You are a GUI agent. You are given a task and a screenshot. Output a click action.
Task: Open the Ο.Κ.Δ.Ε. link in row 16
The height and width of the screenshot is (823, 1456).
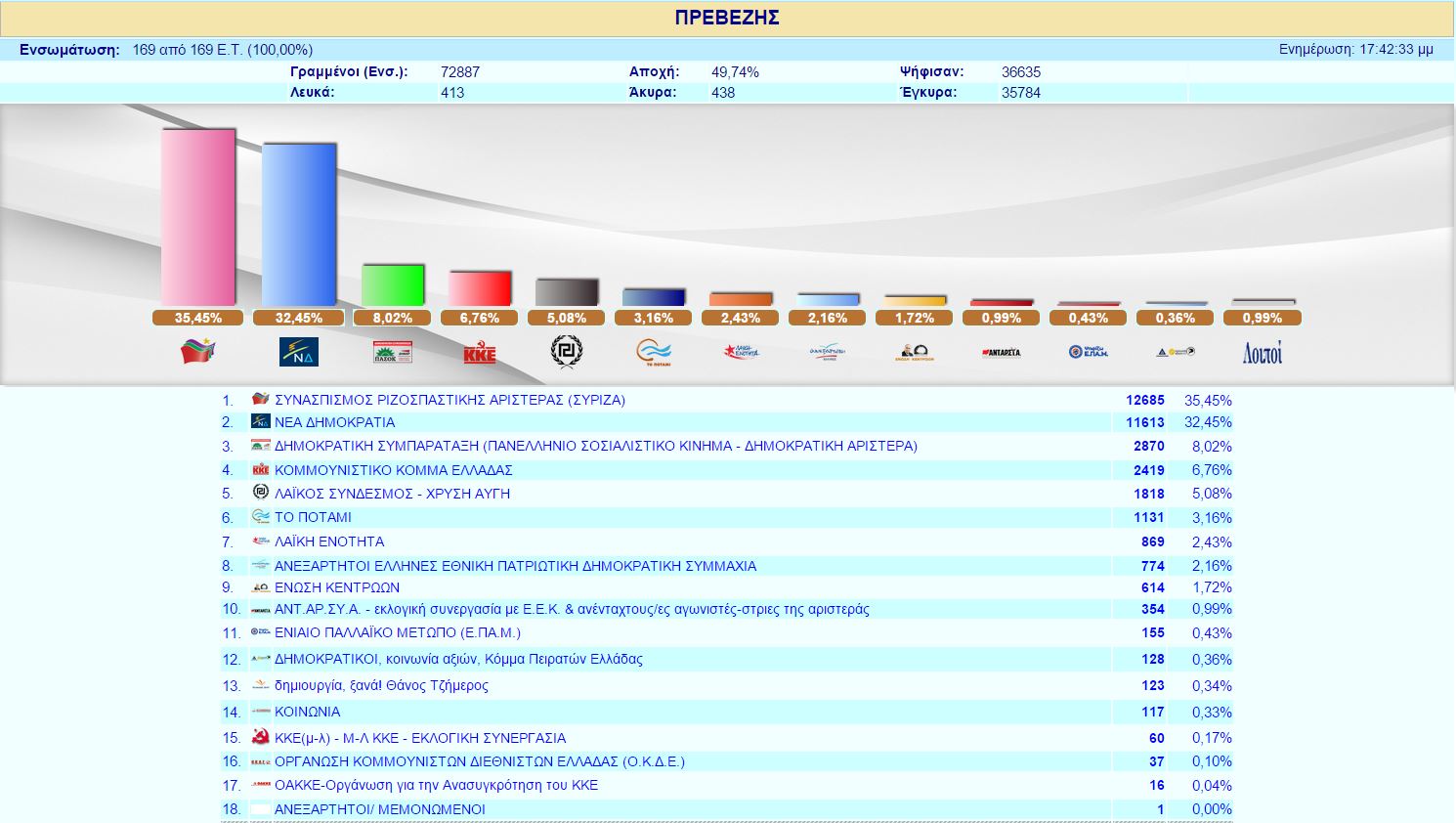coord(480,761)
